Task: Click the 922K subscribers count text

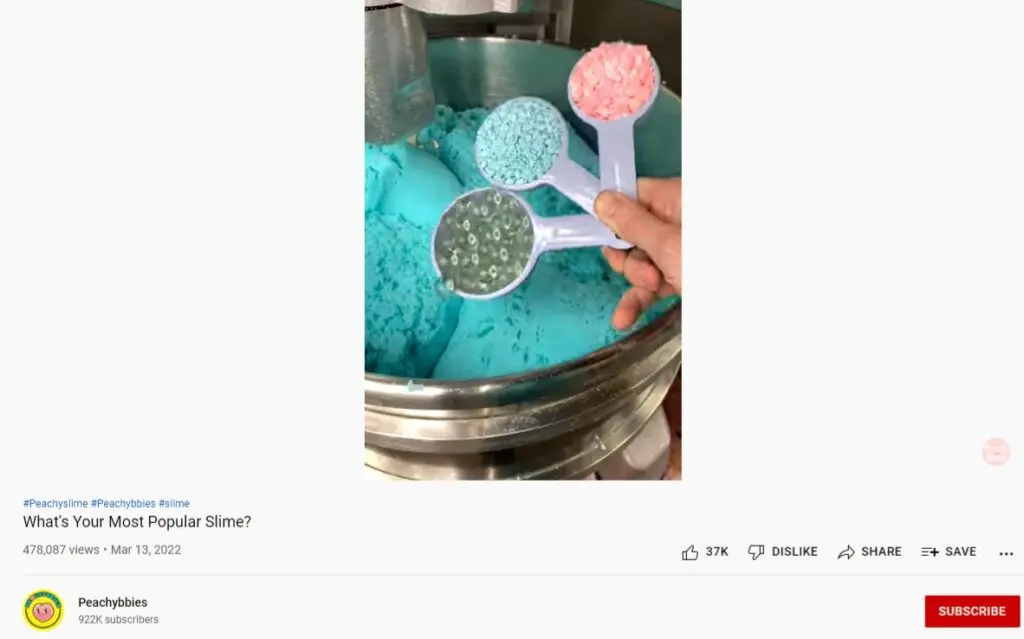Action: 118,619
